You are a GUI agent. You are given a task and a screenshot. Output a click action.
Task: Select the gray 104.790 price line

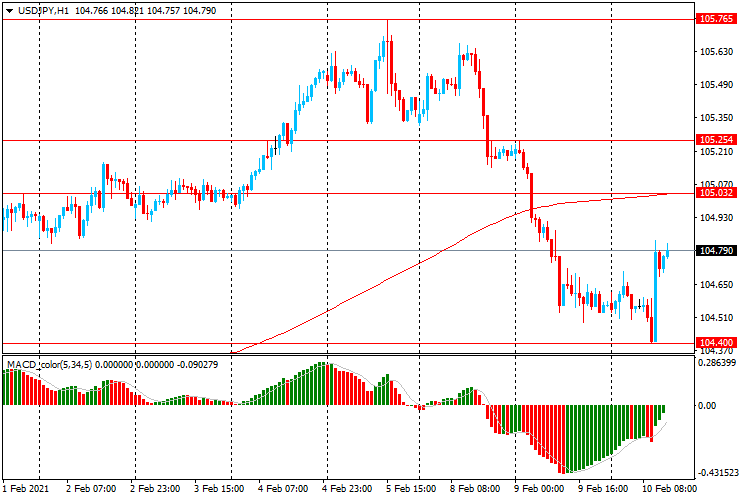pos(348,251)
